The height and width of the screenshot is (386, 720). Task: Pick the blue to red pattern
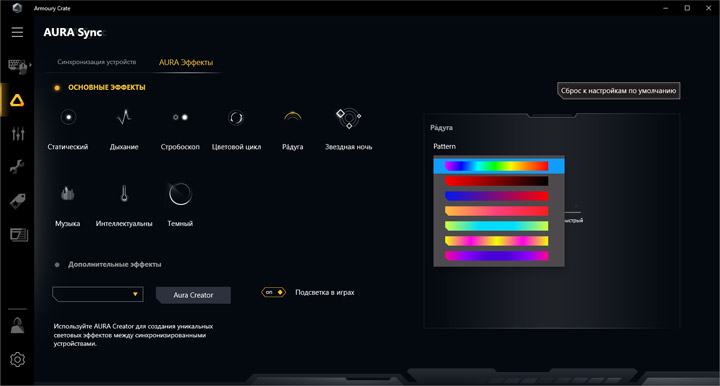coord(496,196)
